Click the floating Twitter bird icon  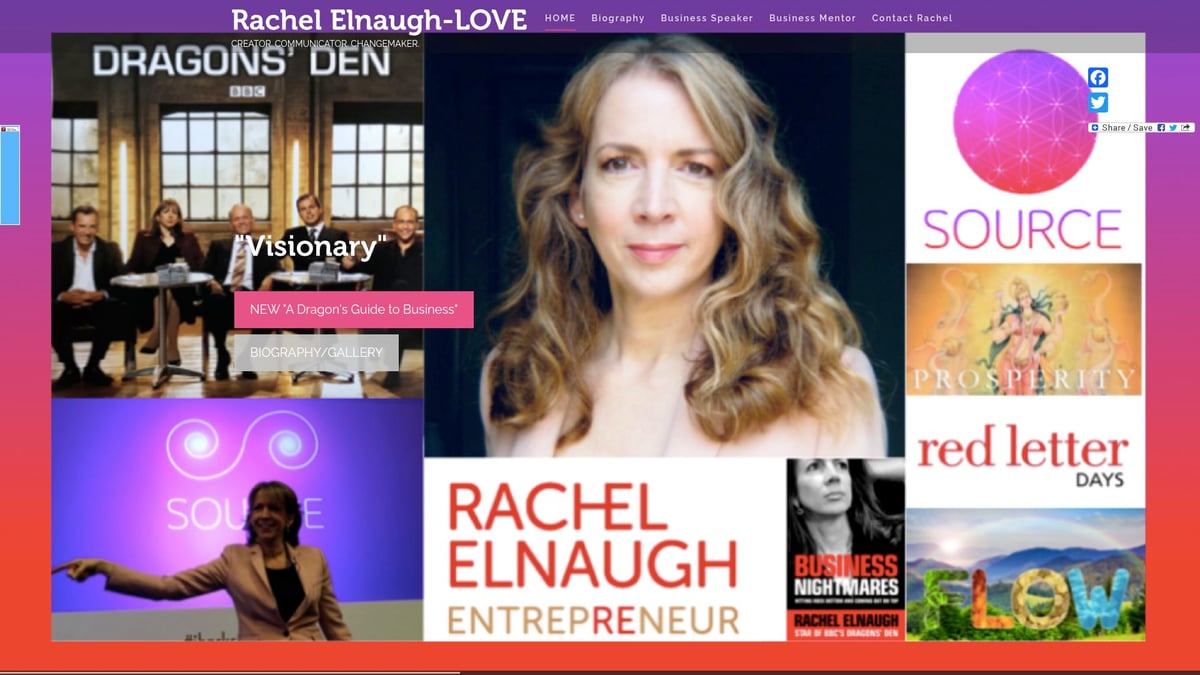1098,102
